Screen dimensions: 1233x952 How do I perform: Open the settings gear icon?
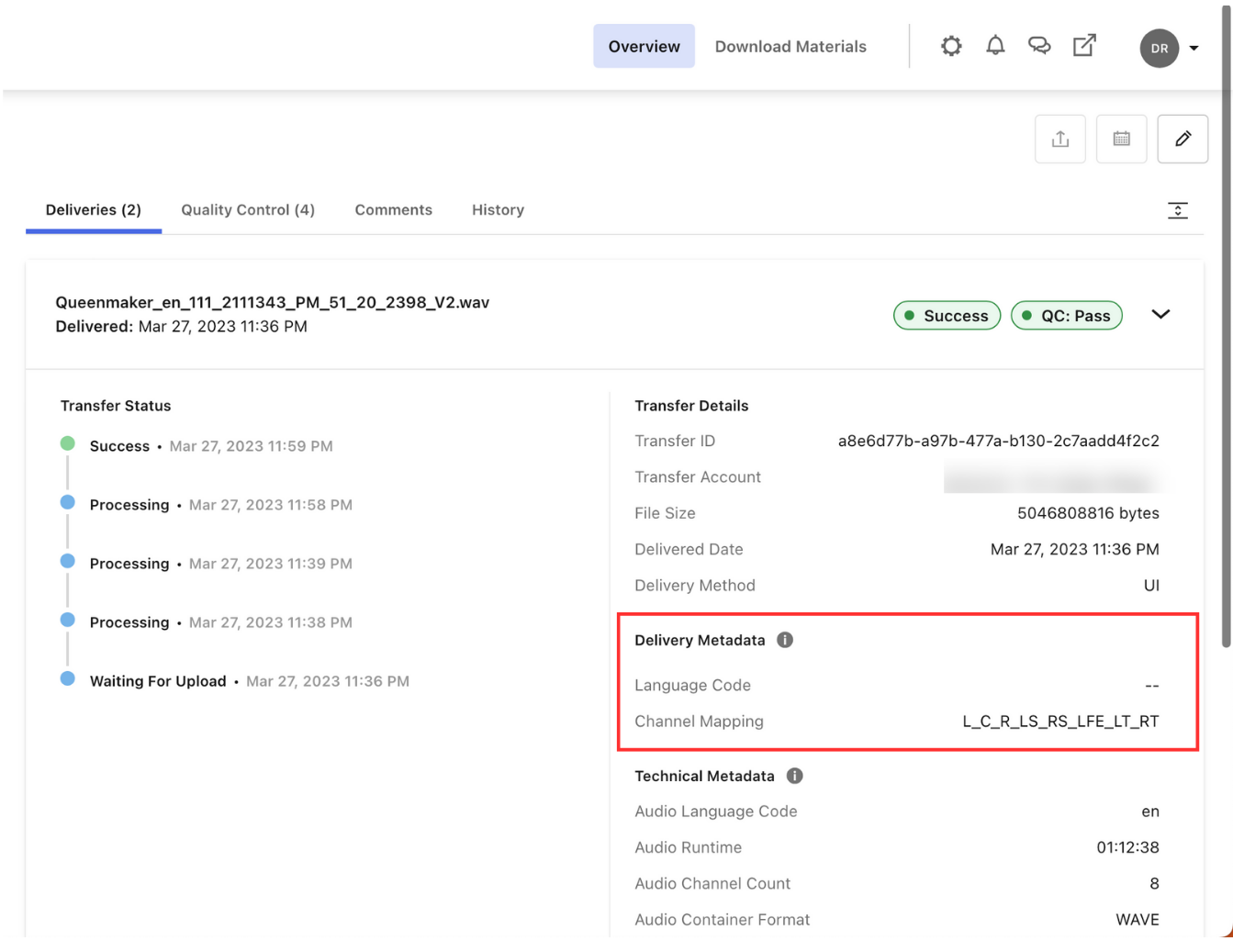(951, 46)
